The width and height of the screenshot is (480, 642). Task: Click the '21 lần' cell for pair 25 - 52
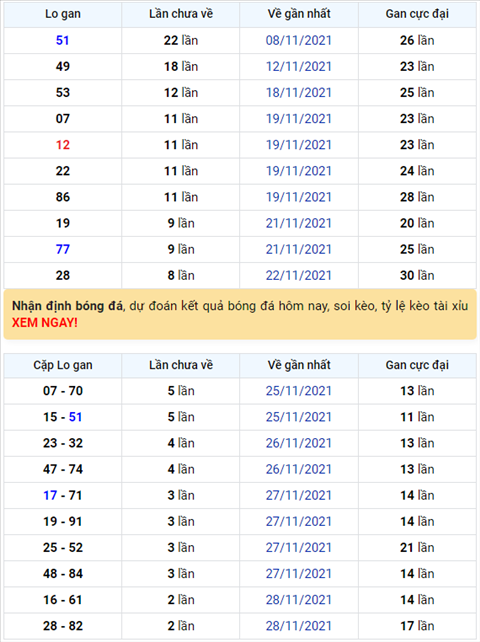click(417, 548)
